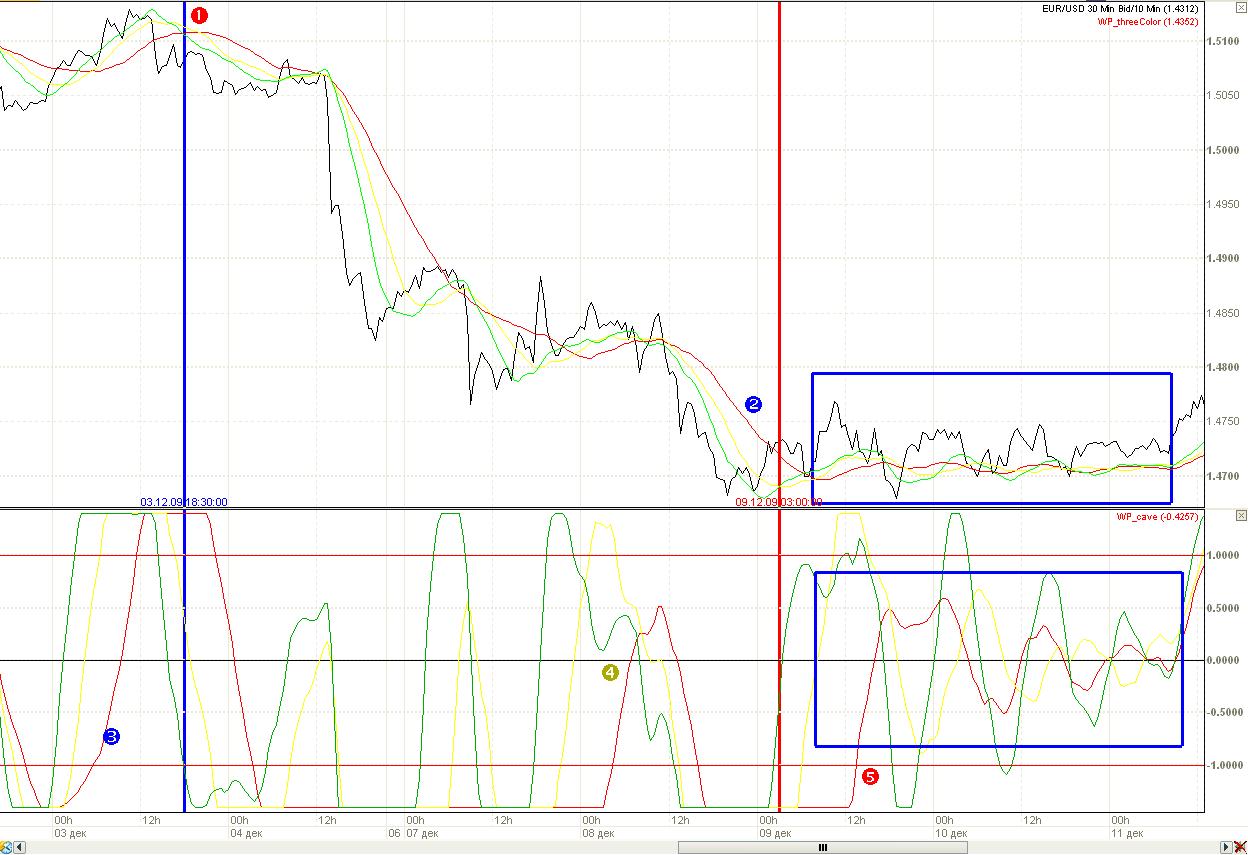Click the 10 дек date axis label

click(951, 833)
